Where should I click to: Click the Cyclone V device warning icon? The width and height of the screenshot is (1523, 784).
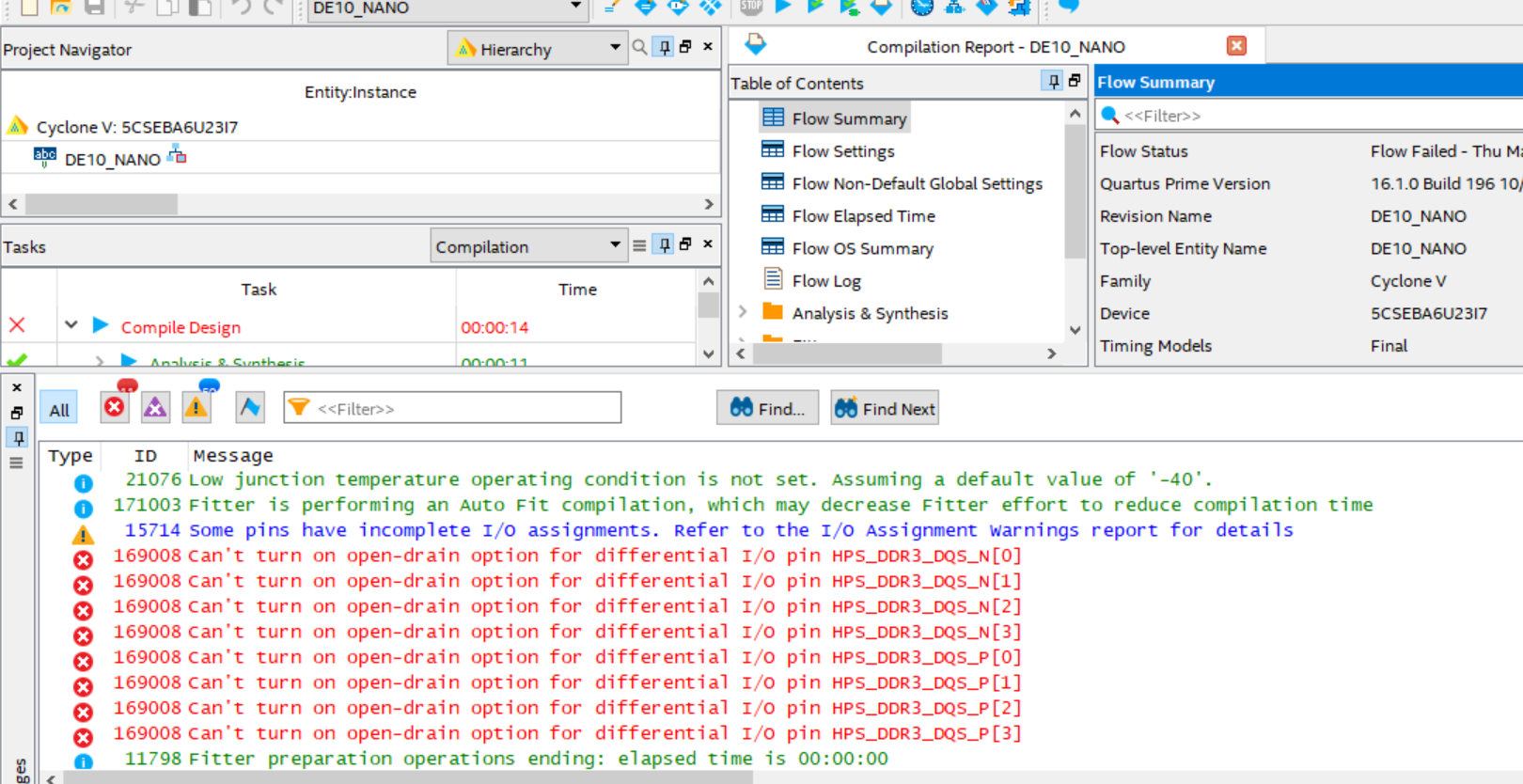(17, 125)
